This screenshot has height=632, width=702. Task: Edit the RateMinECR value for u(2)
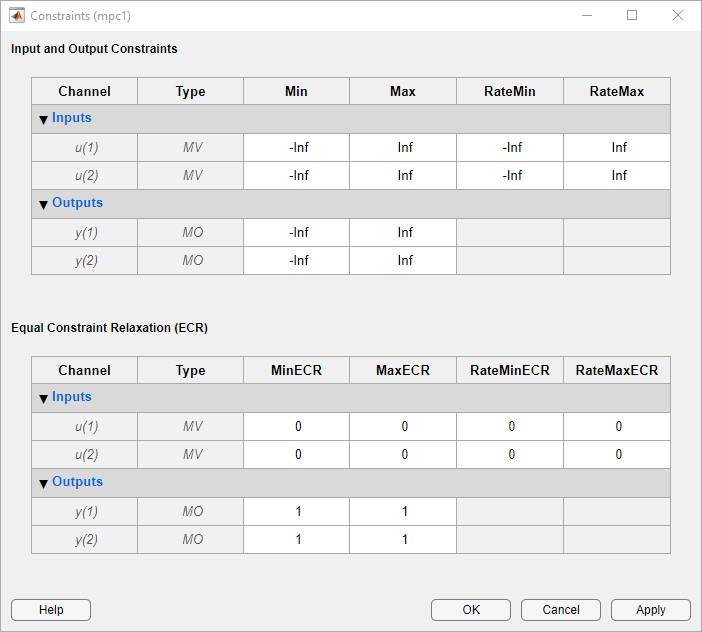(x=510, y=454)
